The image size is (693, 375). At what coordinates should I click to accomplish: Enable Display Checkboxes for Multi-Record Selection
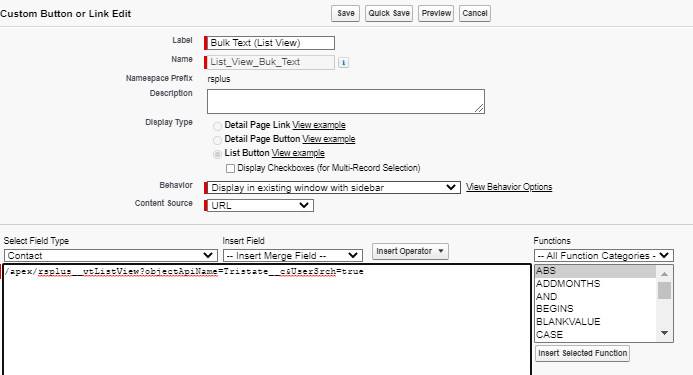[x=230, y=168]
